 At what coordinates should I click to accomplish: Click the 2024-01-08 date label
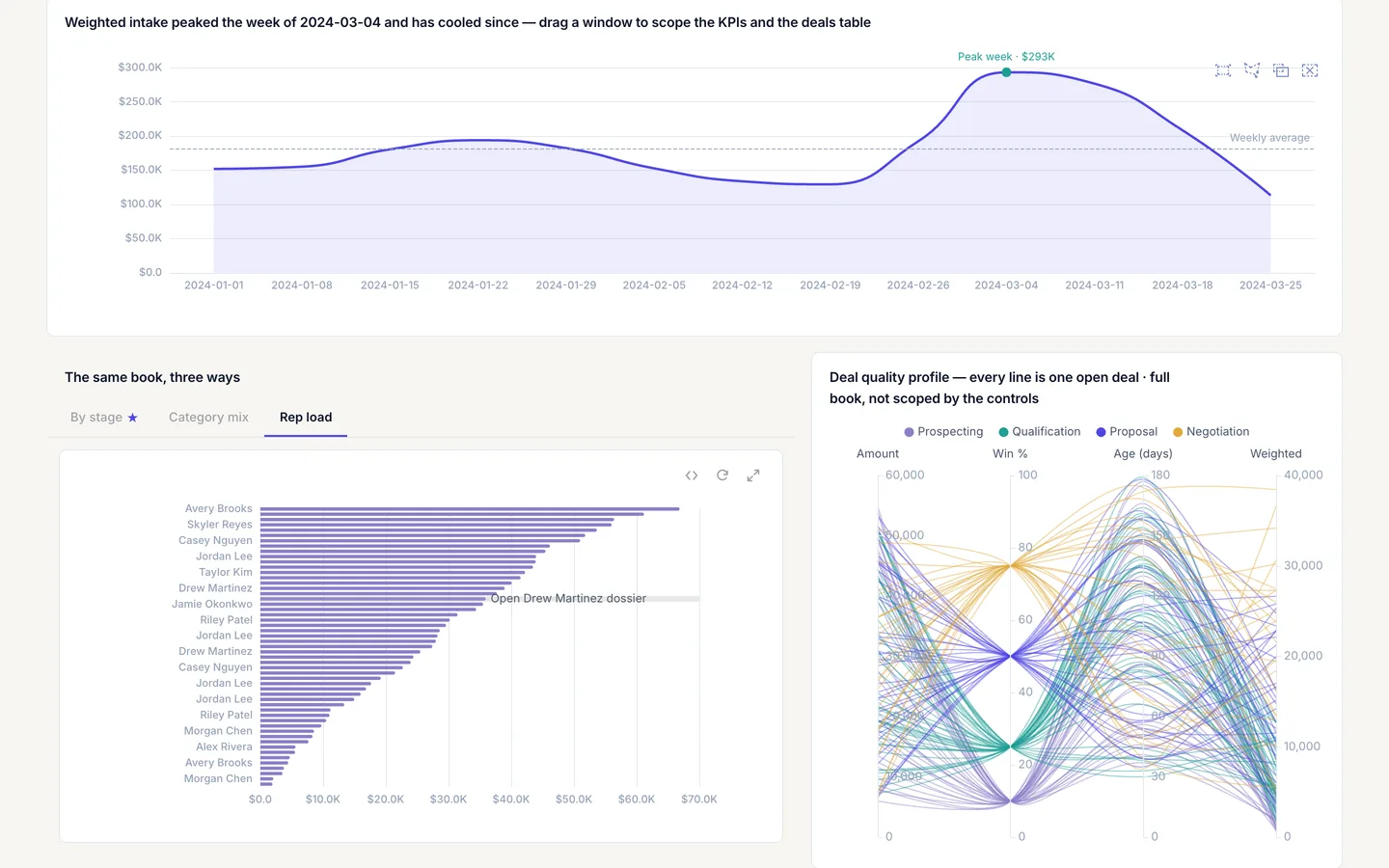[x=302, y=285]
